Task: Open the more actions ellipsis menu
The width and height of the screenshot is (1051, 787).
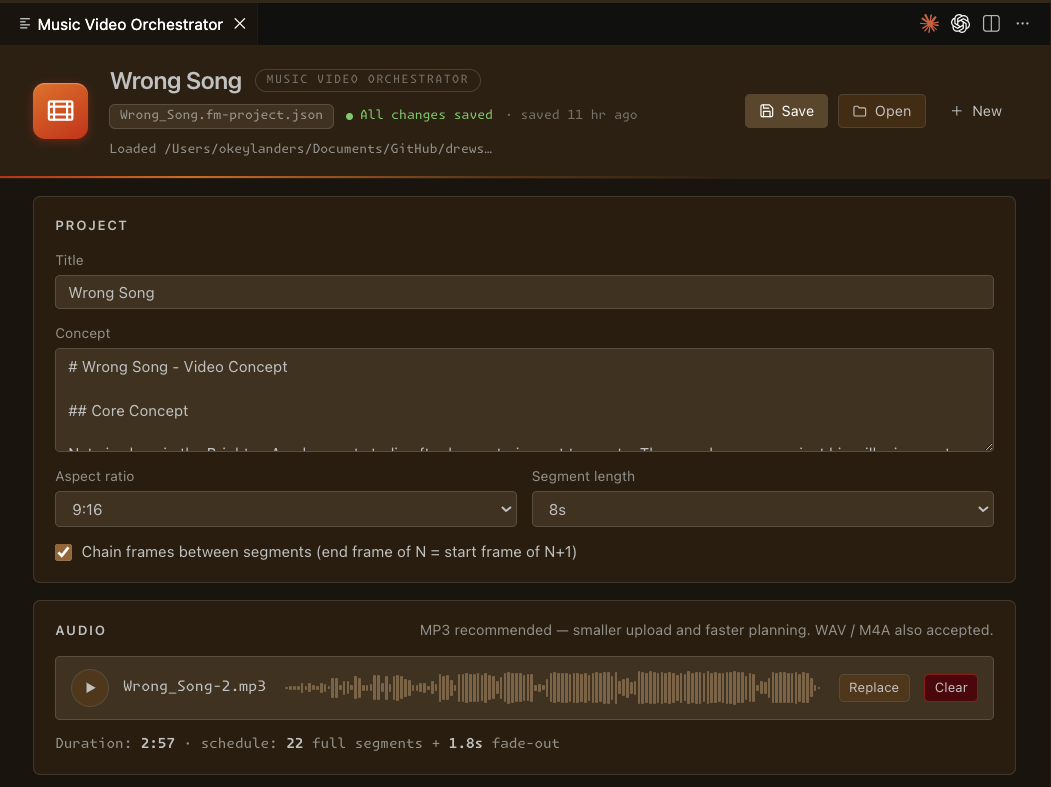Action: tap(1022, 24)
